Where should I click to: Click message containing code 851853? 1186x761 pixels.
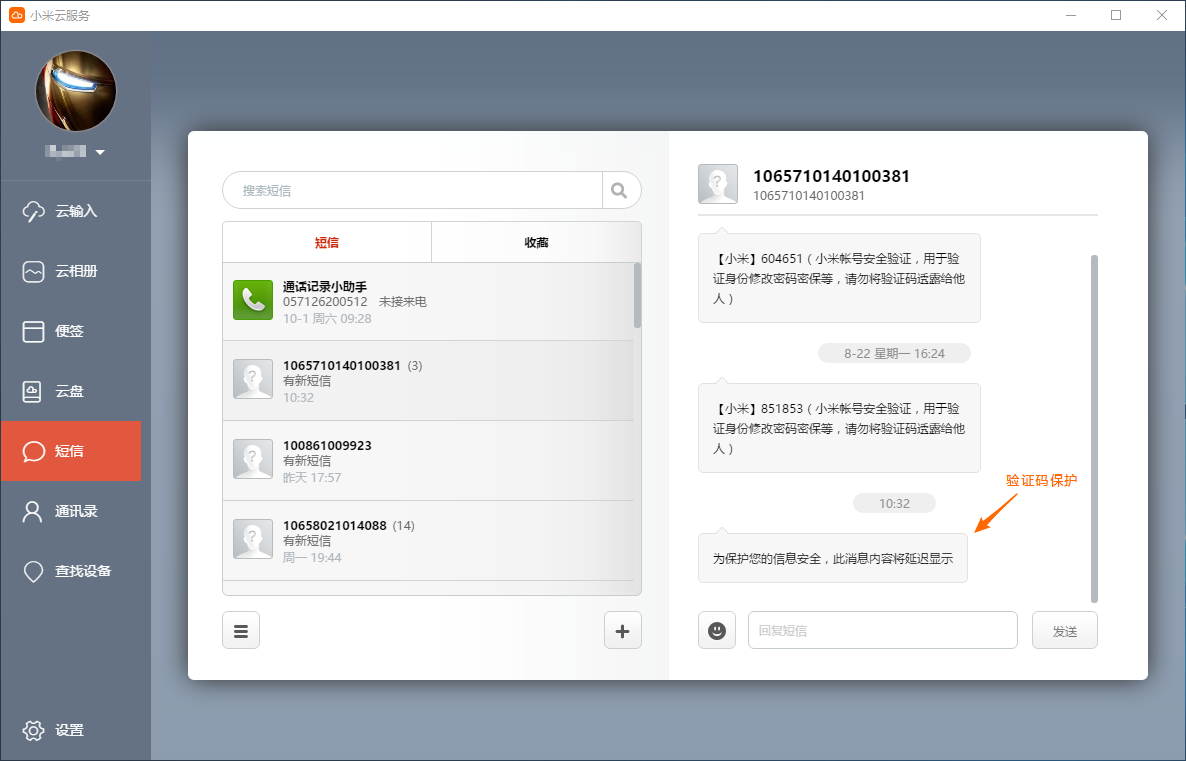coord(839,428)
